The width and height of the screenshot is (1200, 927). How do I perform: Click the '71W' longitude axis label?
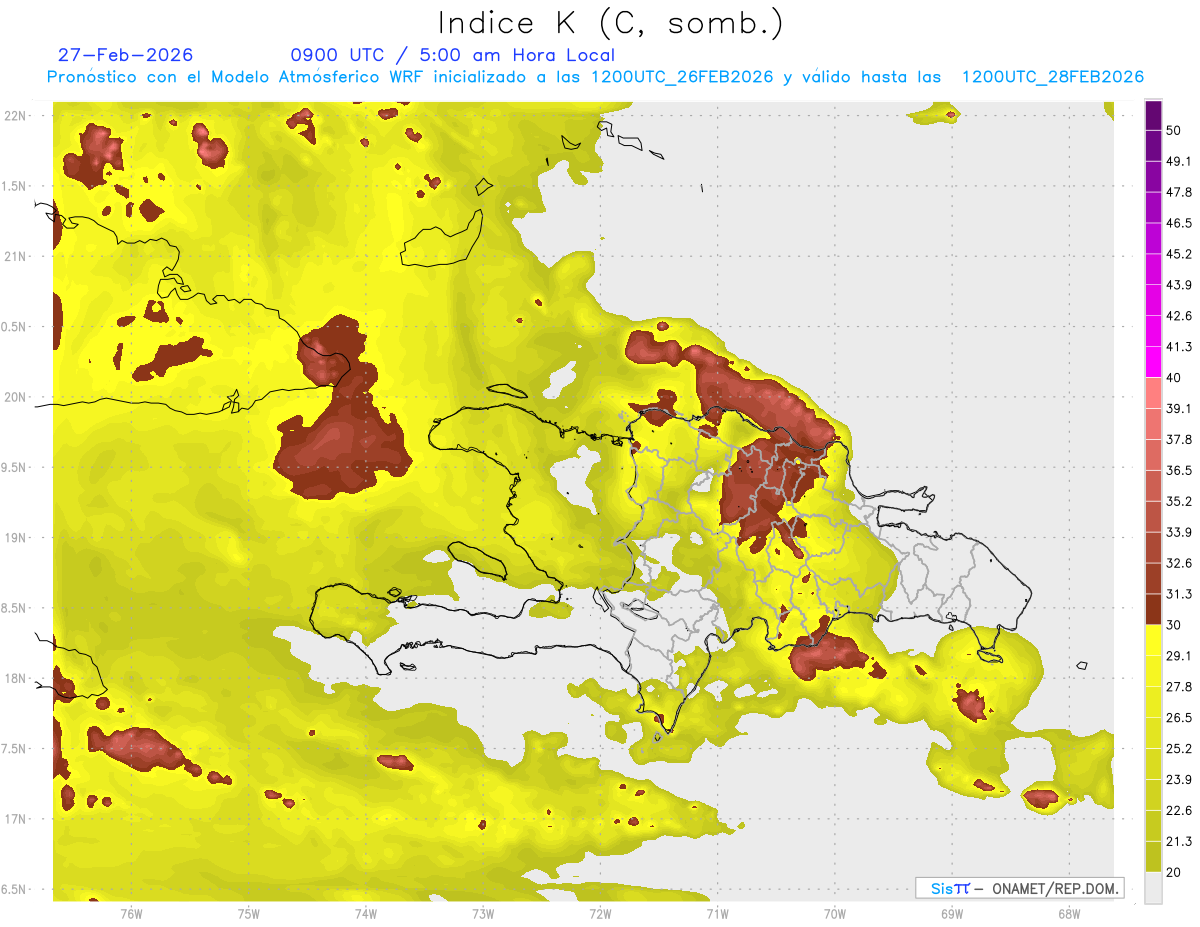717,913
